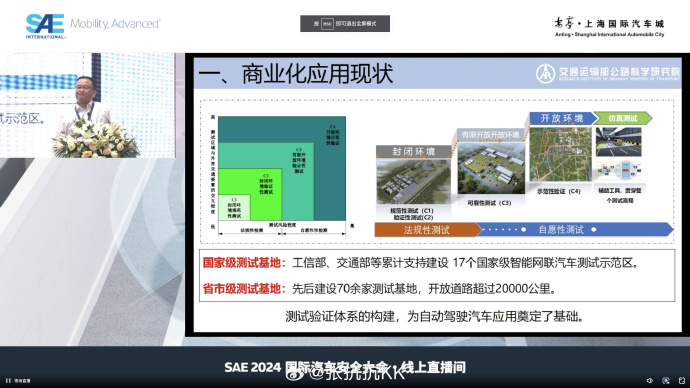Viewport: 690px width, 388px height.
Task: Click the SAE International logo
Action: (x=46, y=26)
